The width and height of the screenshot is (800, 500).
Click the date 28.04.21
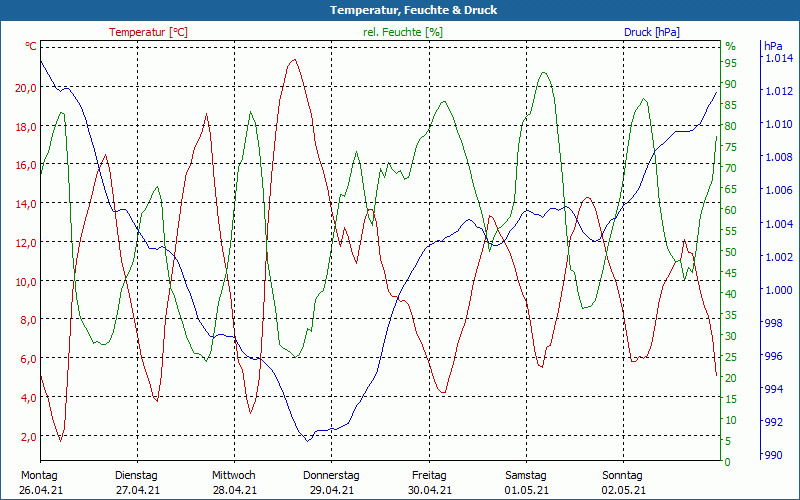click(x=235, y=490)
